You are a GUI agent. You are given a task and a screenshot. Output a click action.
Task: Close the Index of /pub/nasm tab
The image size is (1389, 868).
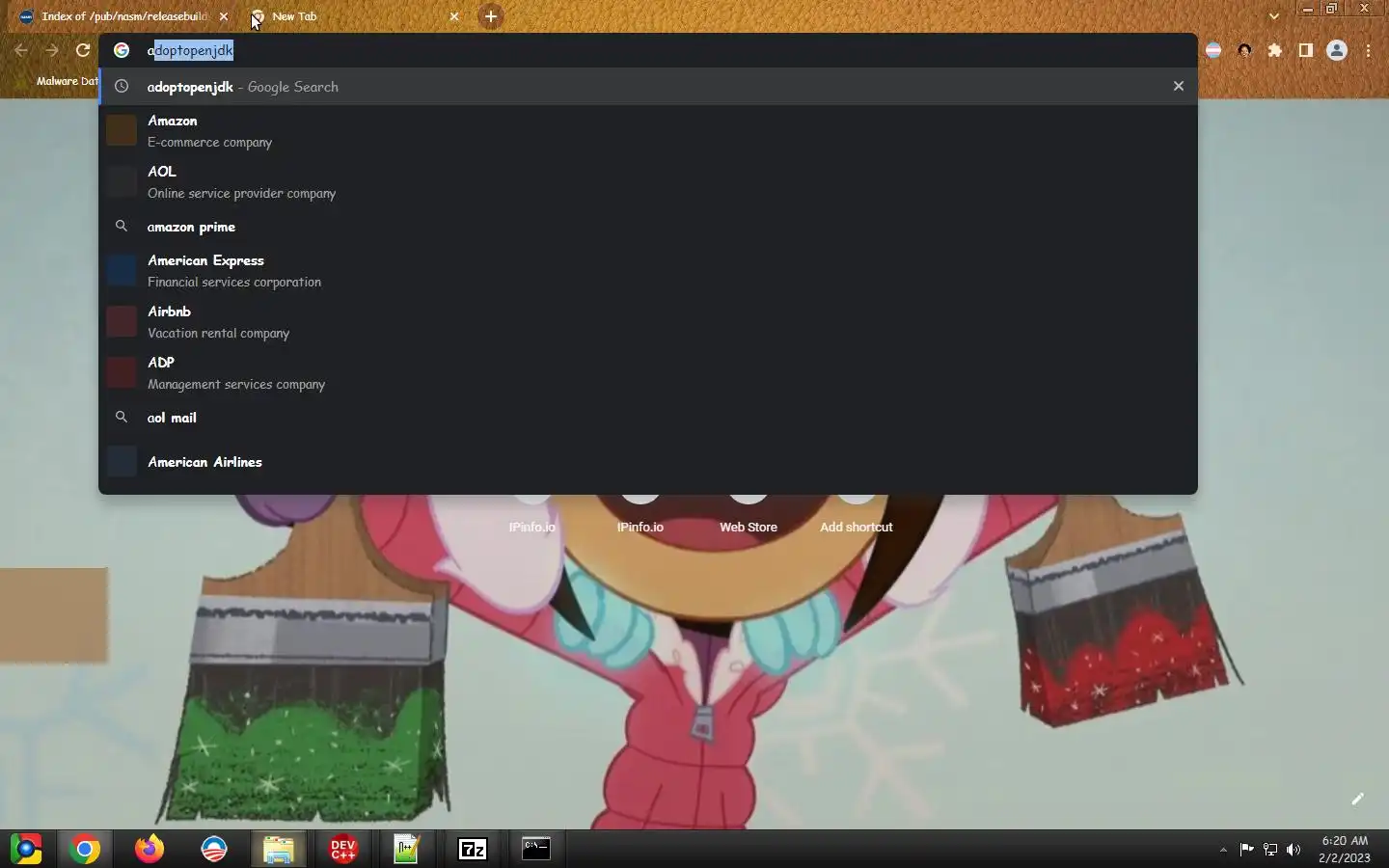click(224, 16)
